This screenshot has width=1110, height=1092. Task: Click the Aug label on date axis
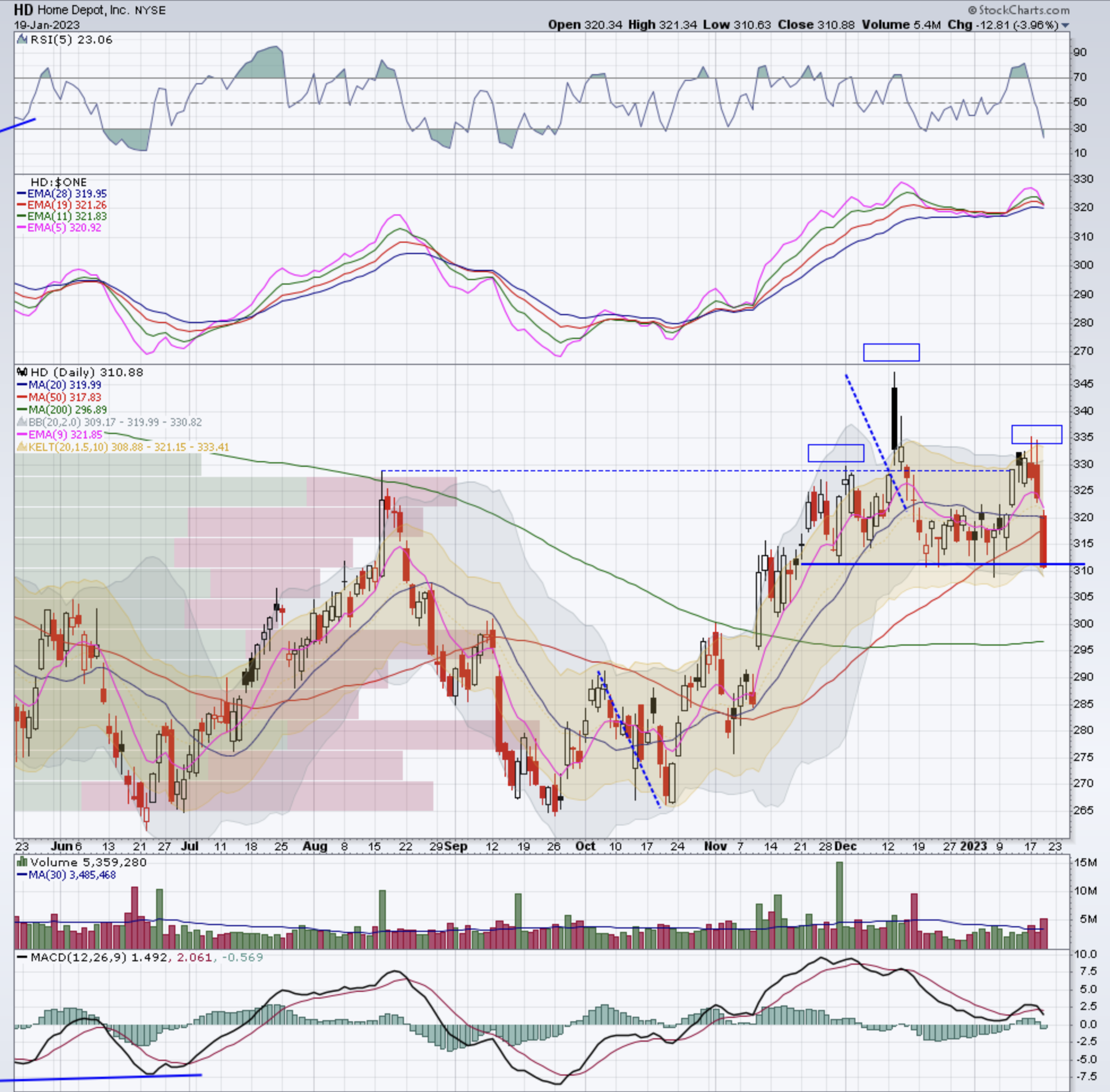315,846
